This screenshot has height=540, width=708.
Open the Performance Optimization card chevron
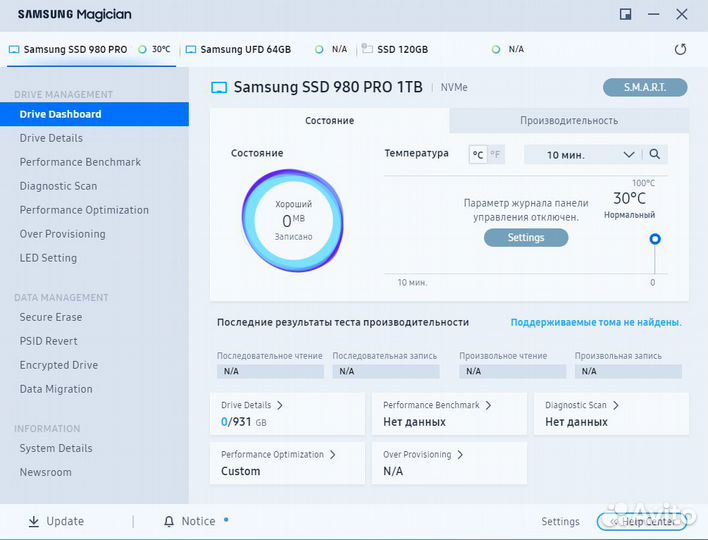(x=333, y=455)
